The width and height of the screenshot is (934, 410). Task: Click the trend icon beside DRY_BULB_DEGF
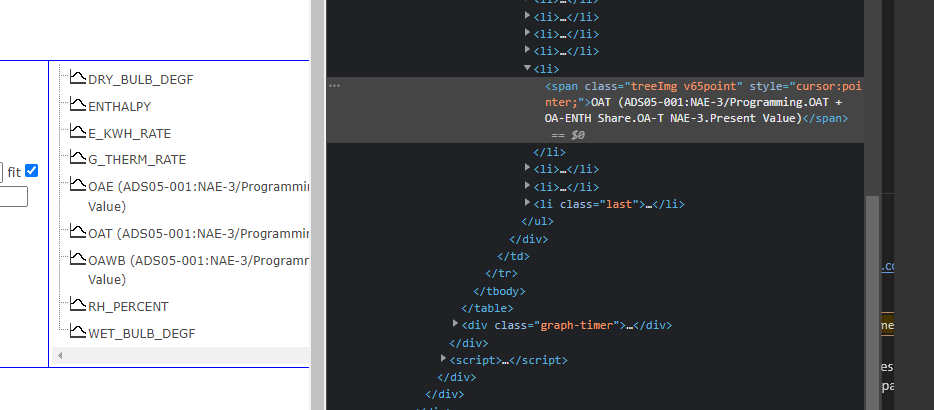tap(78, 77)
